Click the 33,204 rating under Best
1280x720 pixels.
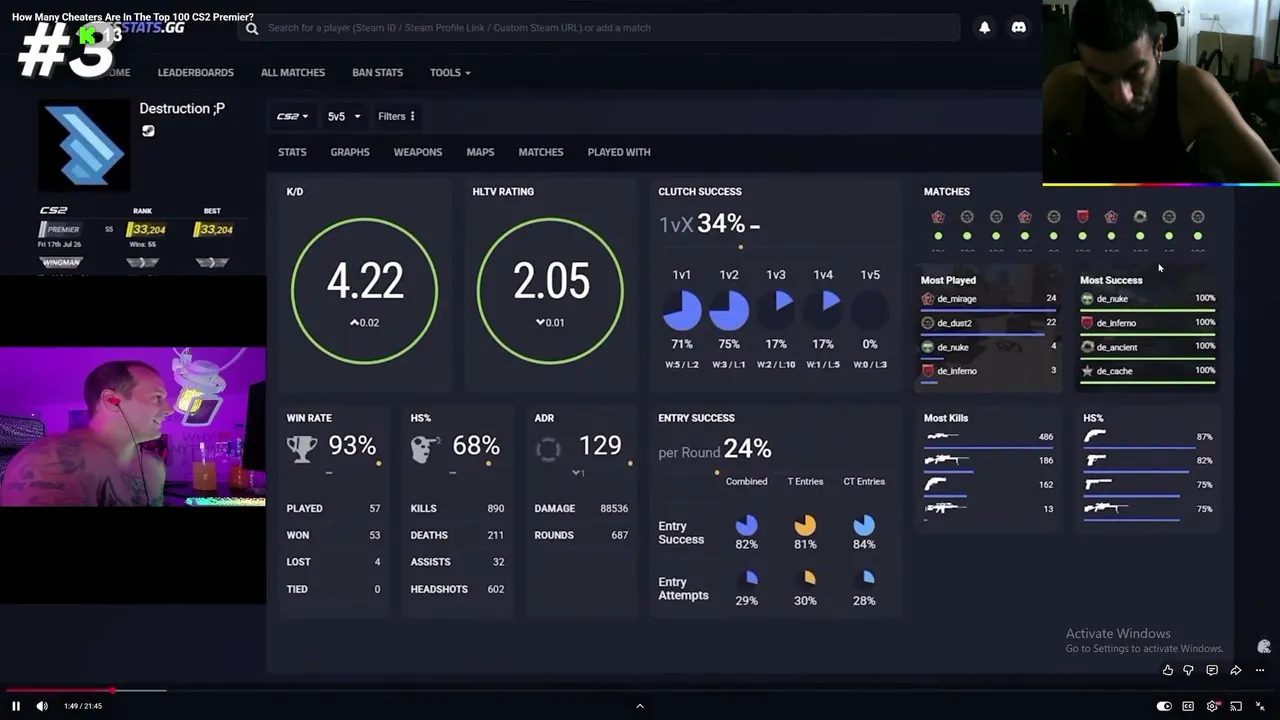coord(215,230)
